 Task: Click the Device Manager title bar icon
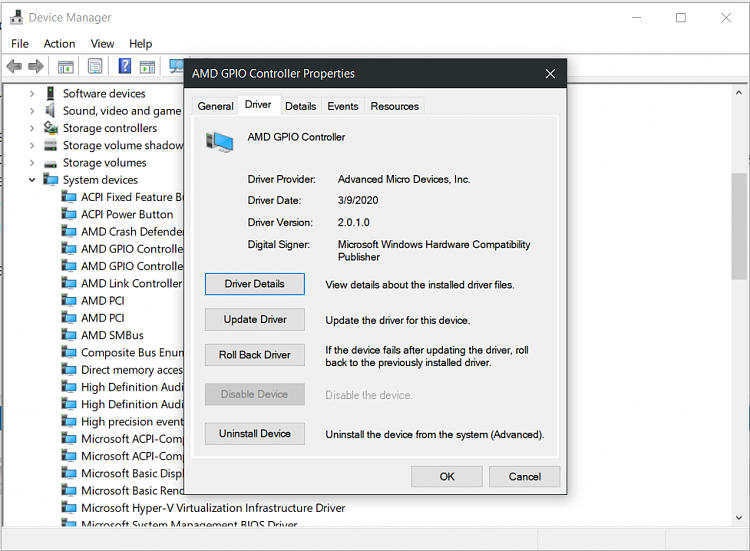click(x=14, y=17)
